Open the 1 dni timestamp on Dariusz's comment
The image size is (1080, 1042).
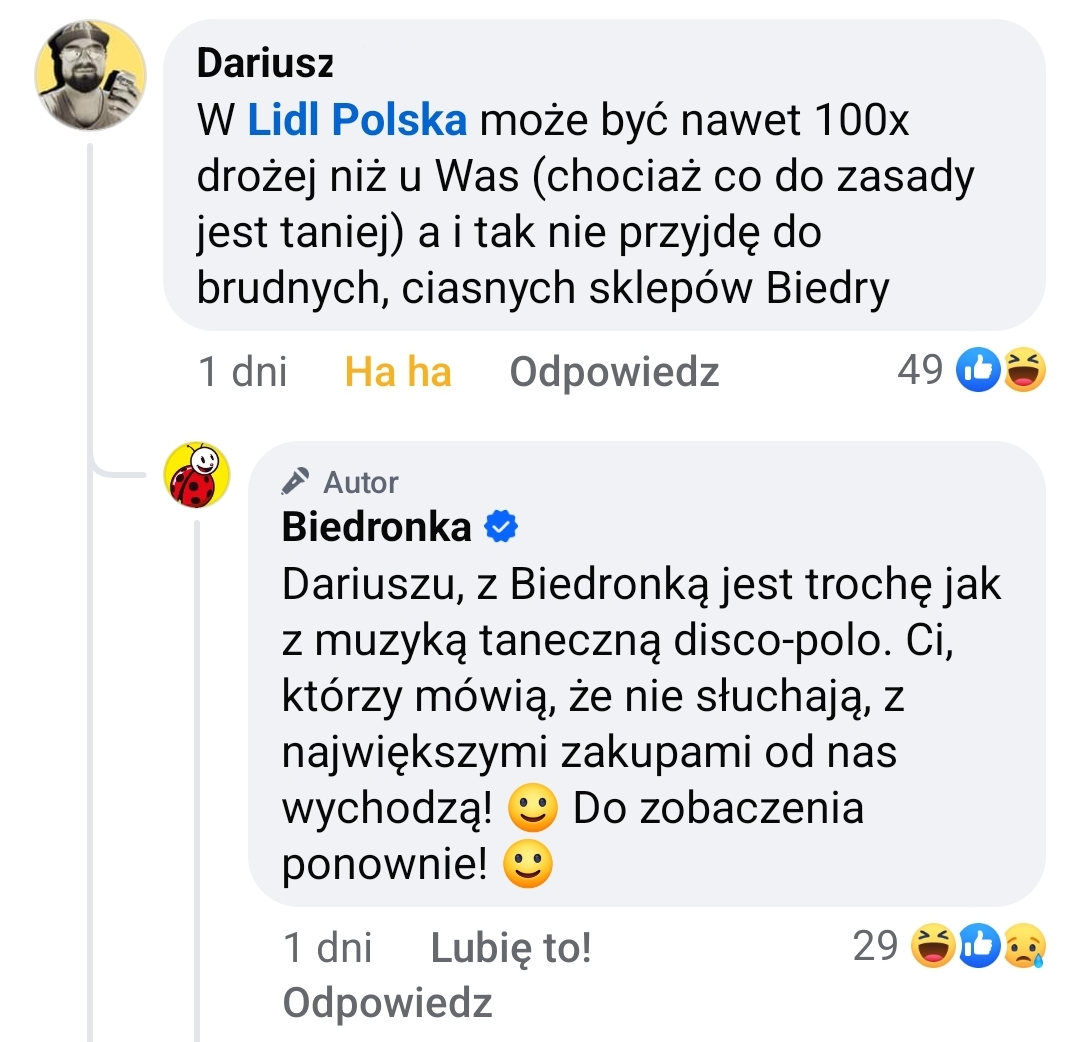pos(242,372)
